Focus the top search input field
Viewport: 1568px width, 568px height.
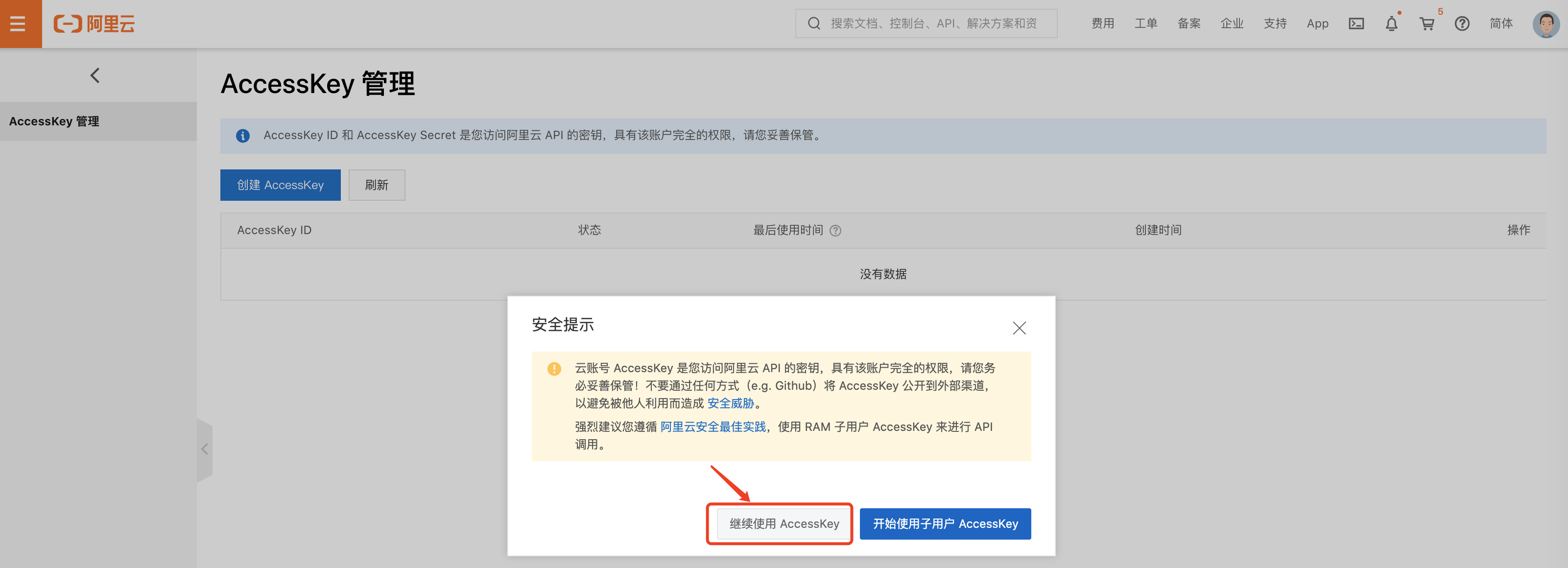(x=934, y=24)
